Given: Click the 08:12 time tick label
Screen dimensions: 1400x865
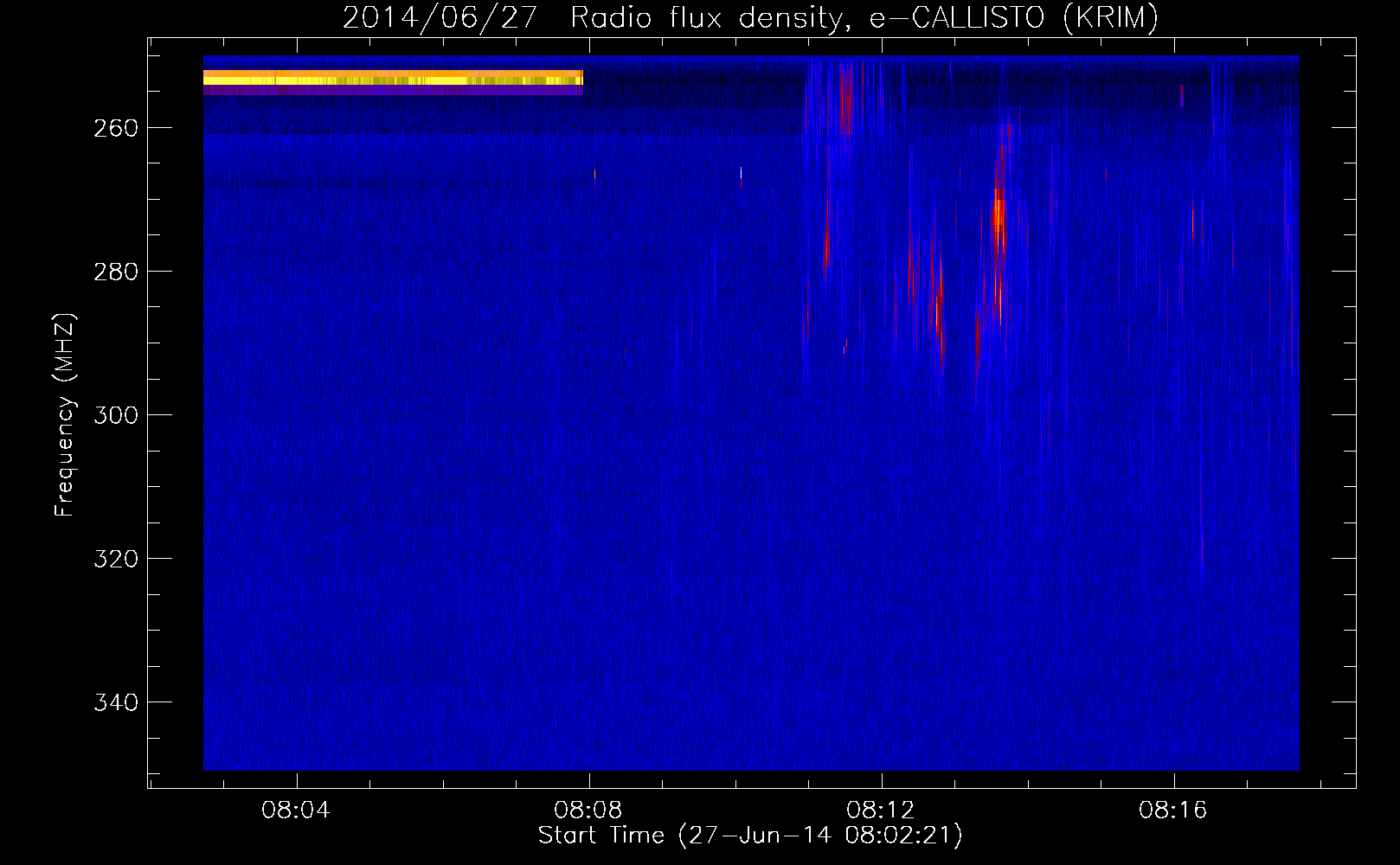Looking at the screenshot, I should click(x=881, y=811).
